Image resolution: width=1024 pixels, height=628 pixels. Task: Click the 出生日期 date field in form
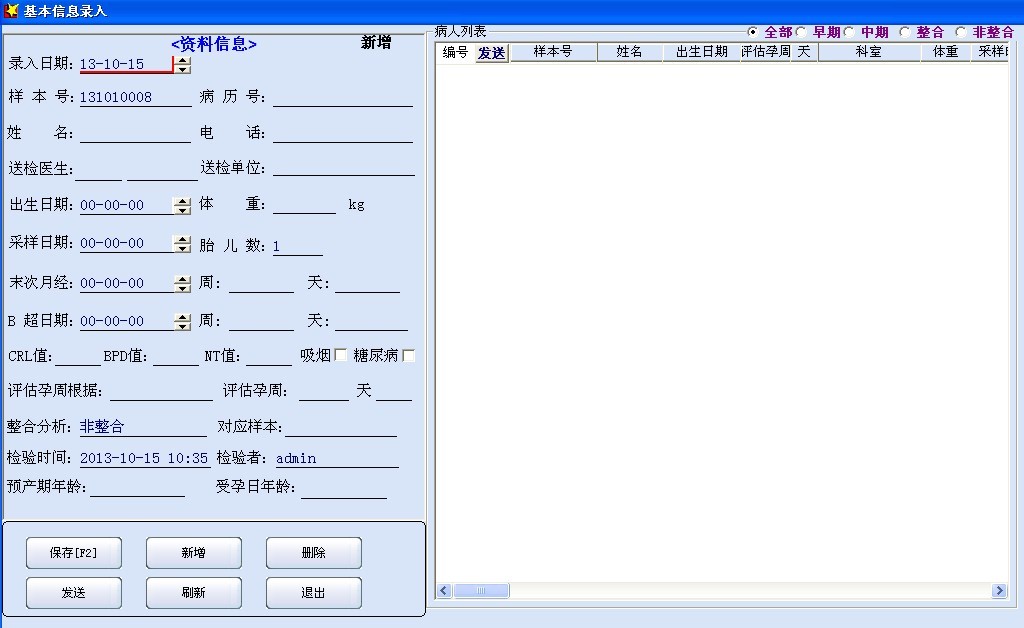coord(127,205)
